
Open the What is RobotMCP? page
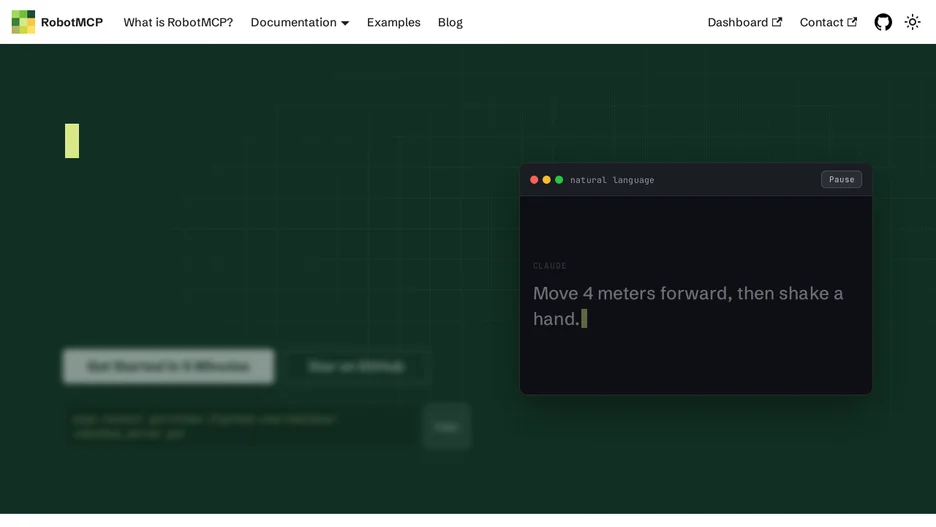[x=178, y=22]
